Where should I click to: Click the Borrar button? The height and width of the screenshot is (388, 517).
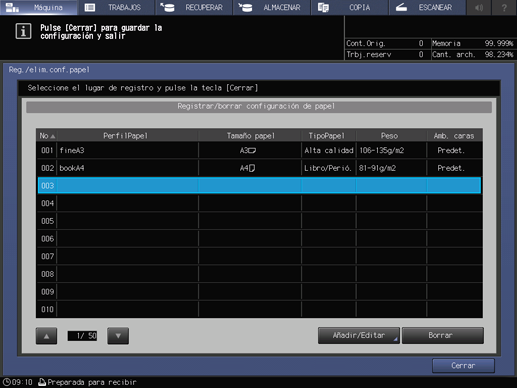click(443, 335)
